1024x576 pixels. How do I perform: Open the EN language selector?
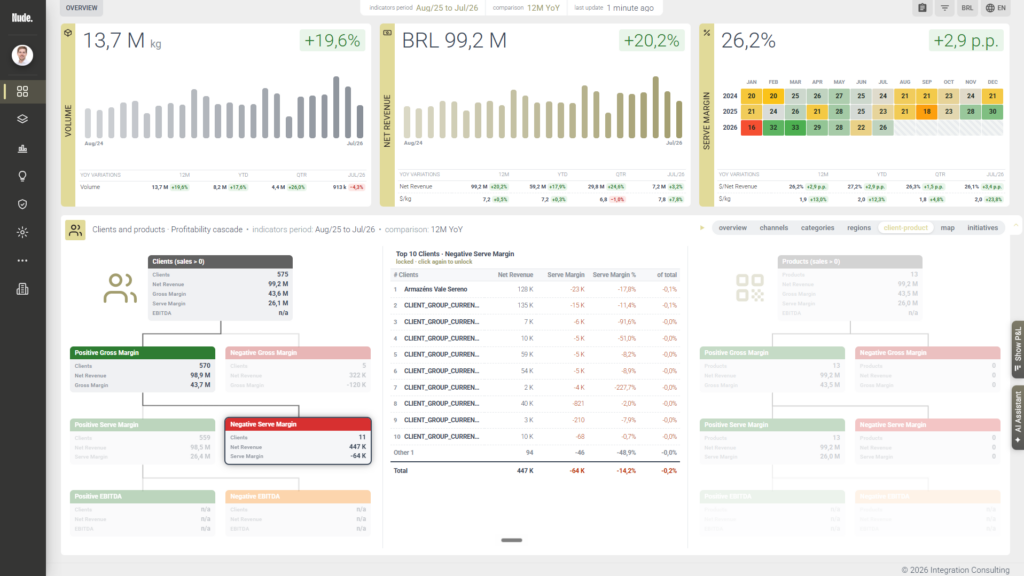(x=995, y=8)
